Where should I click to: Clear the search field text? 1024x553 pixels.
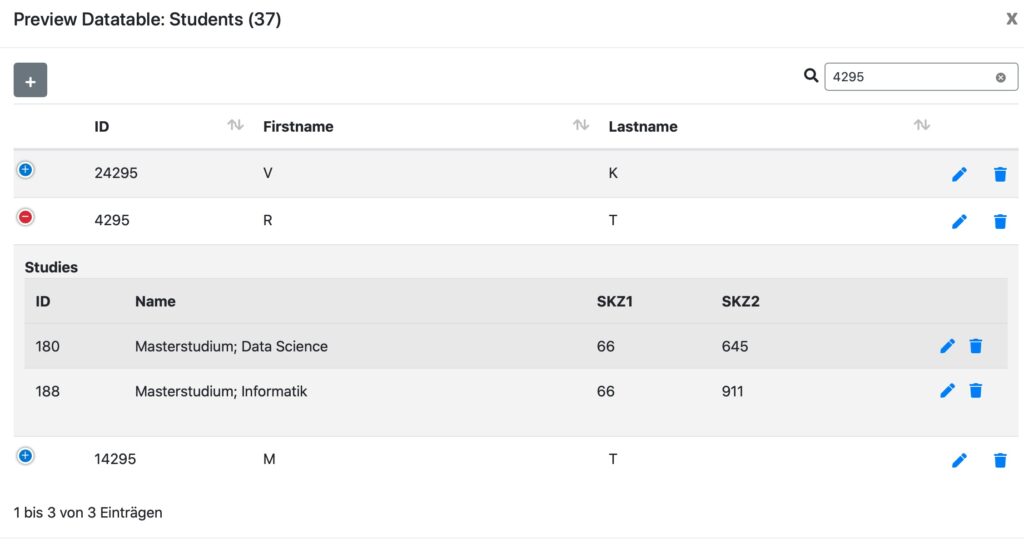click(1000, 77)
